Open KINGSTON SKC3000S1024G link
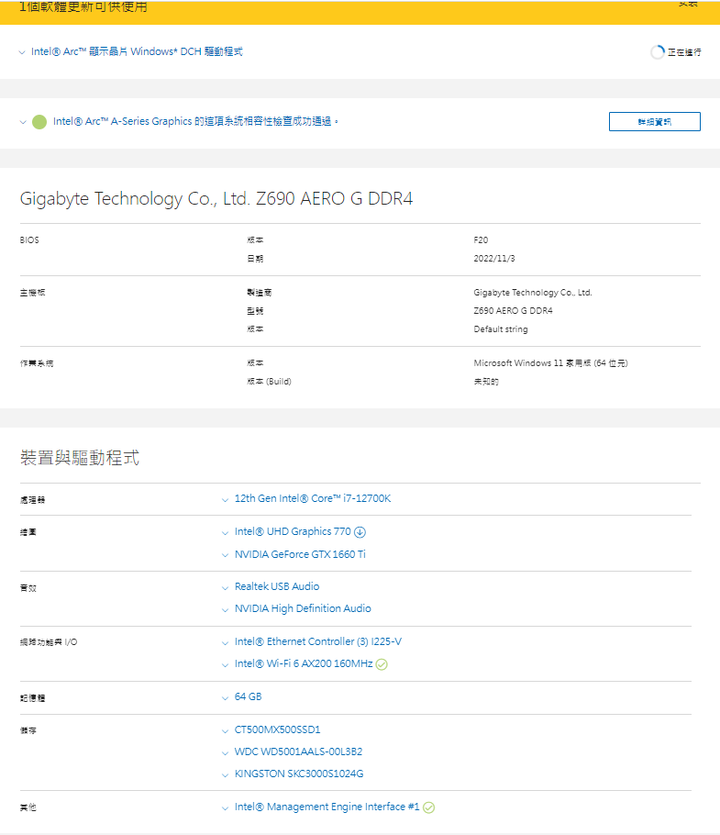Screen dimensions: 720x835 coord(299,774)
